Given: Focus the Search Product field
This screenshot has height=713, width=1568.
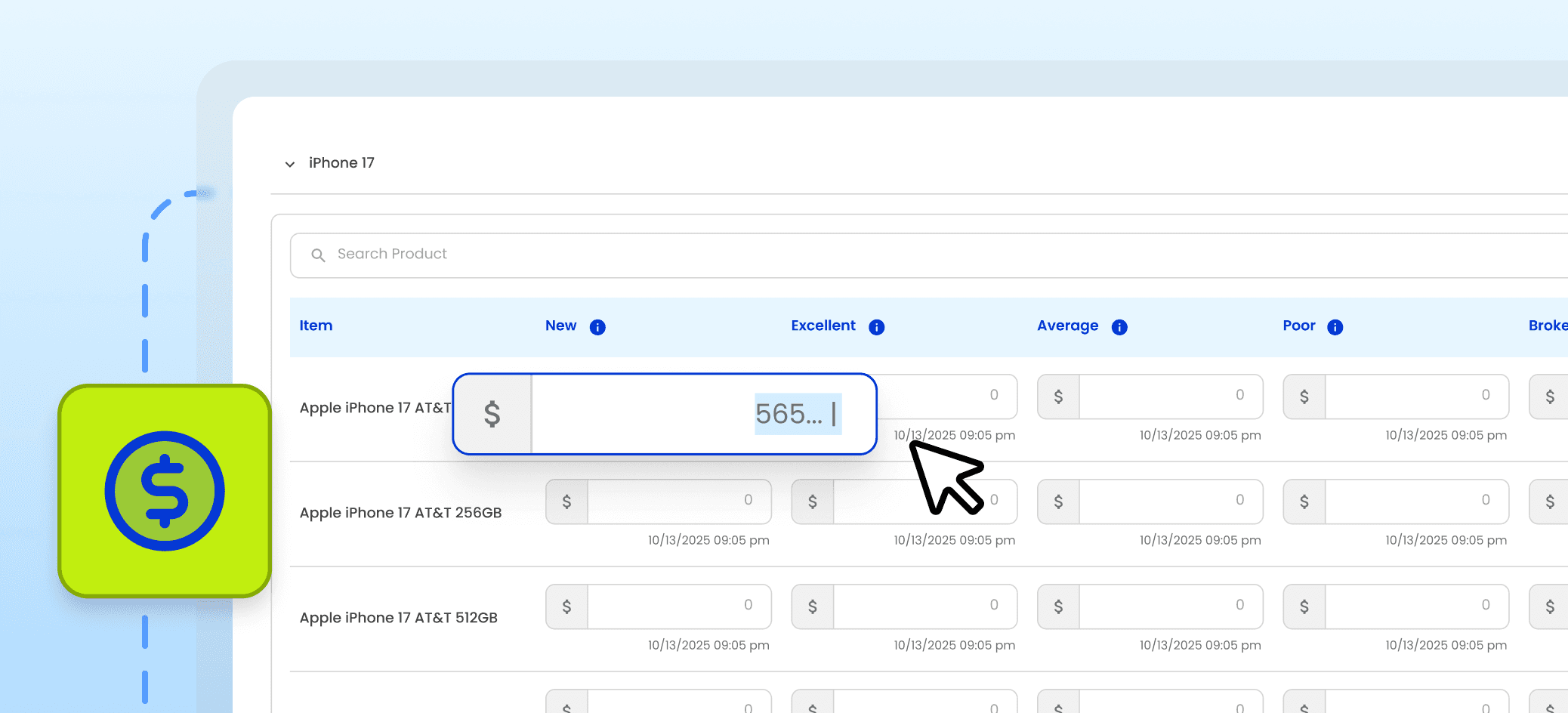Looking at the screenshot, I should point(929,255).
